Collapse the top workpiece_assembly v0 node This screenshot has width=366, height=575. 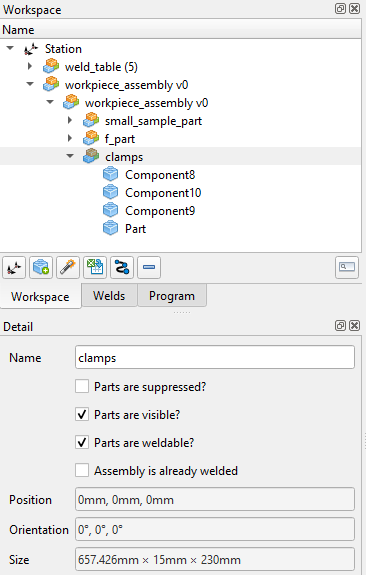[30, 84]
